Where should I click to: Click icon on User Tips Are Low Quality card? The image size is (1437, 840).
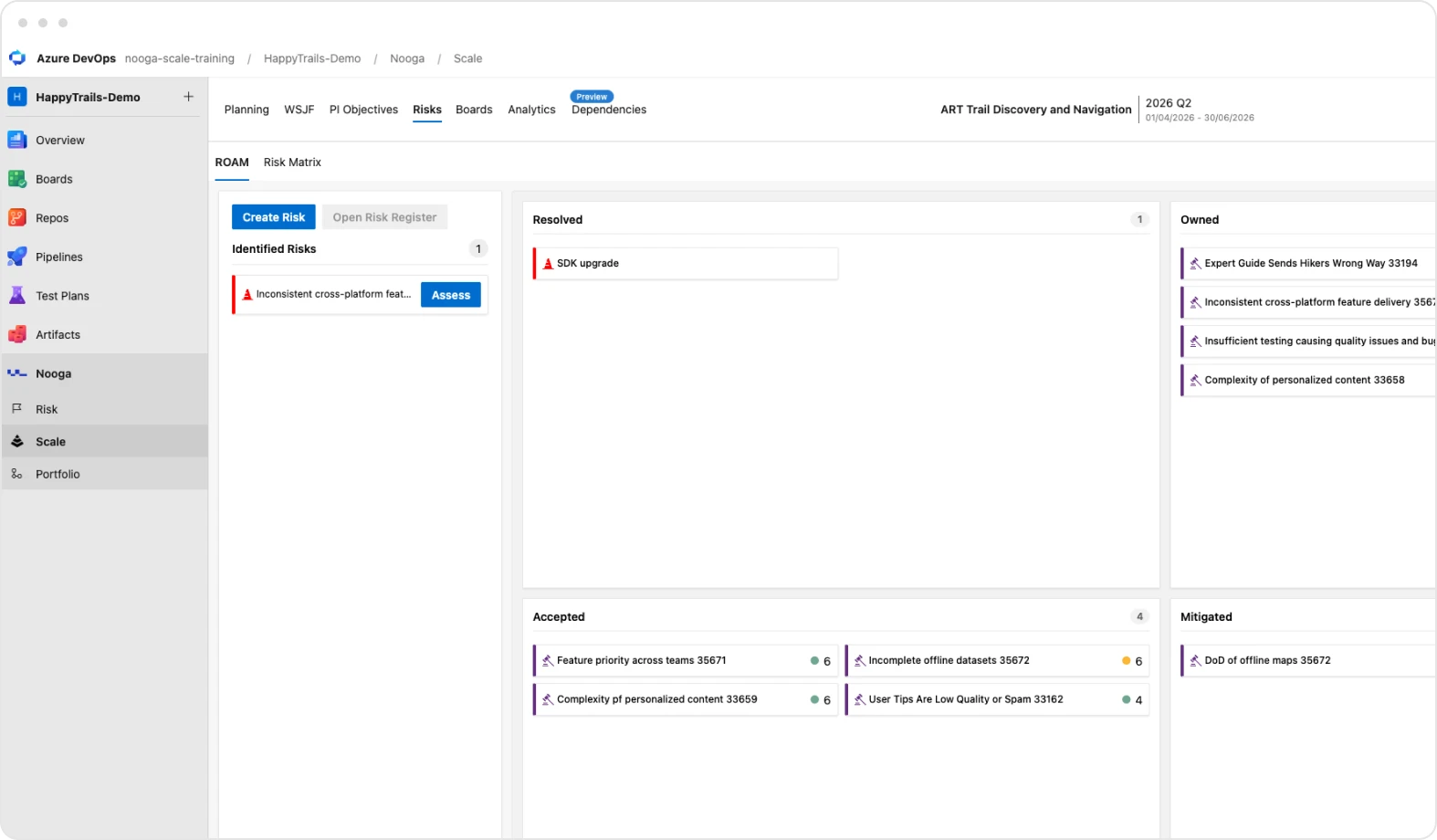[859, 700]
